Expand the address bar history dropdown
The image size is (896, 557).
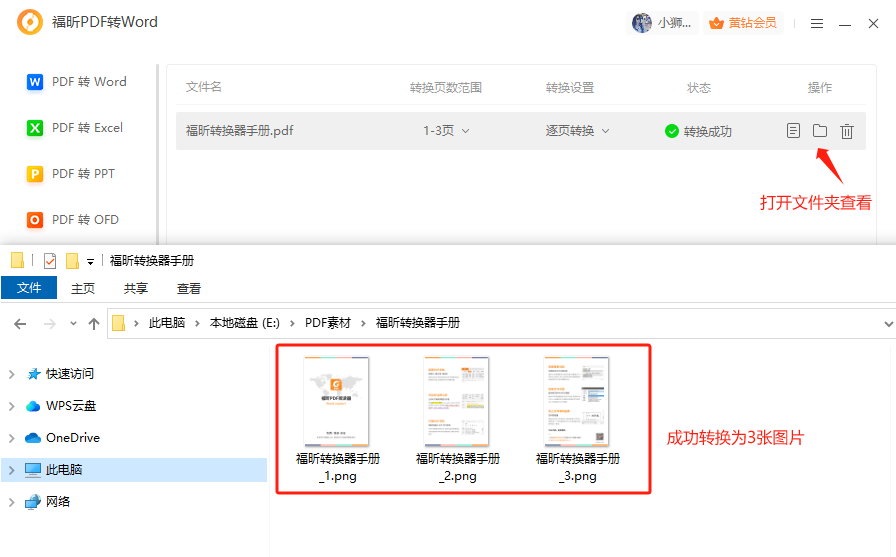[888, 323]
